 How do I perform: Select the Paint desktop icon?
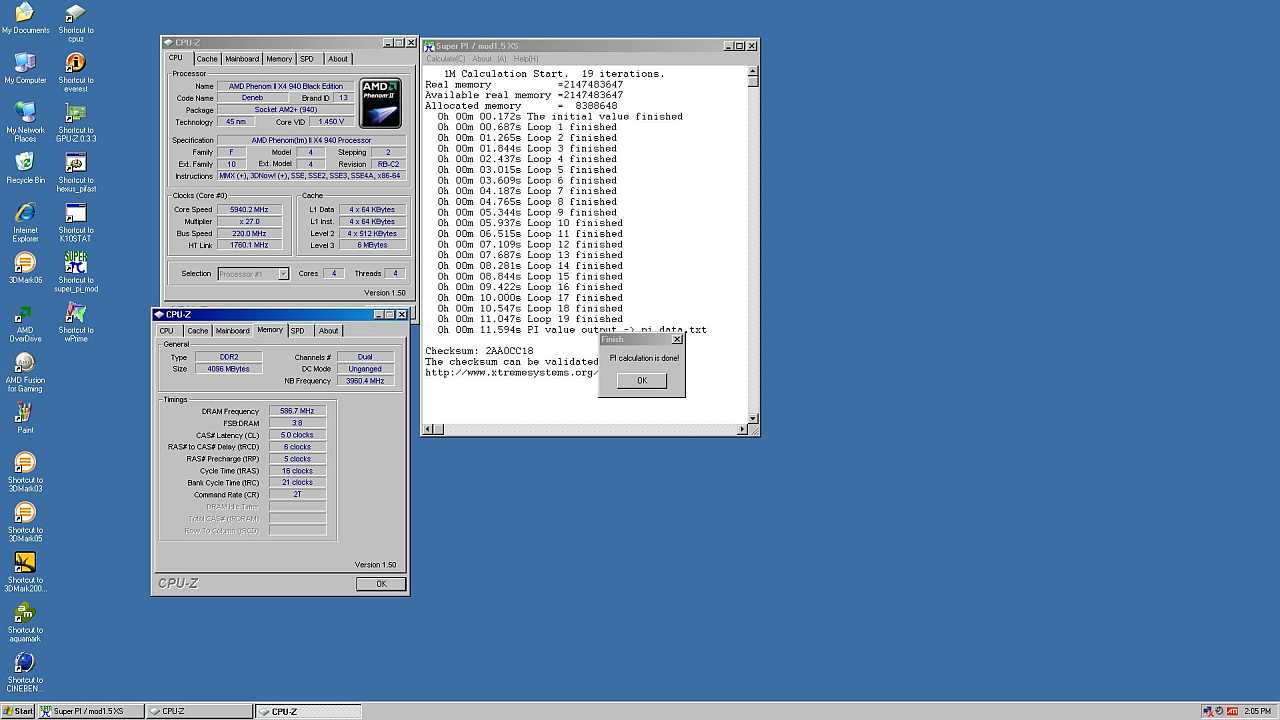point(25,418)
